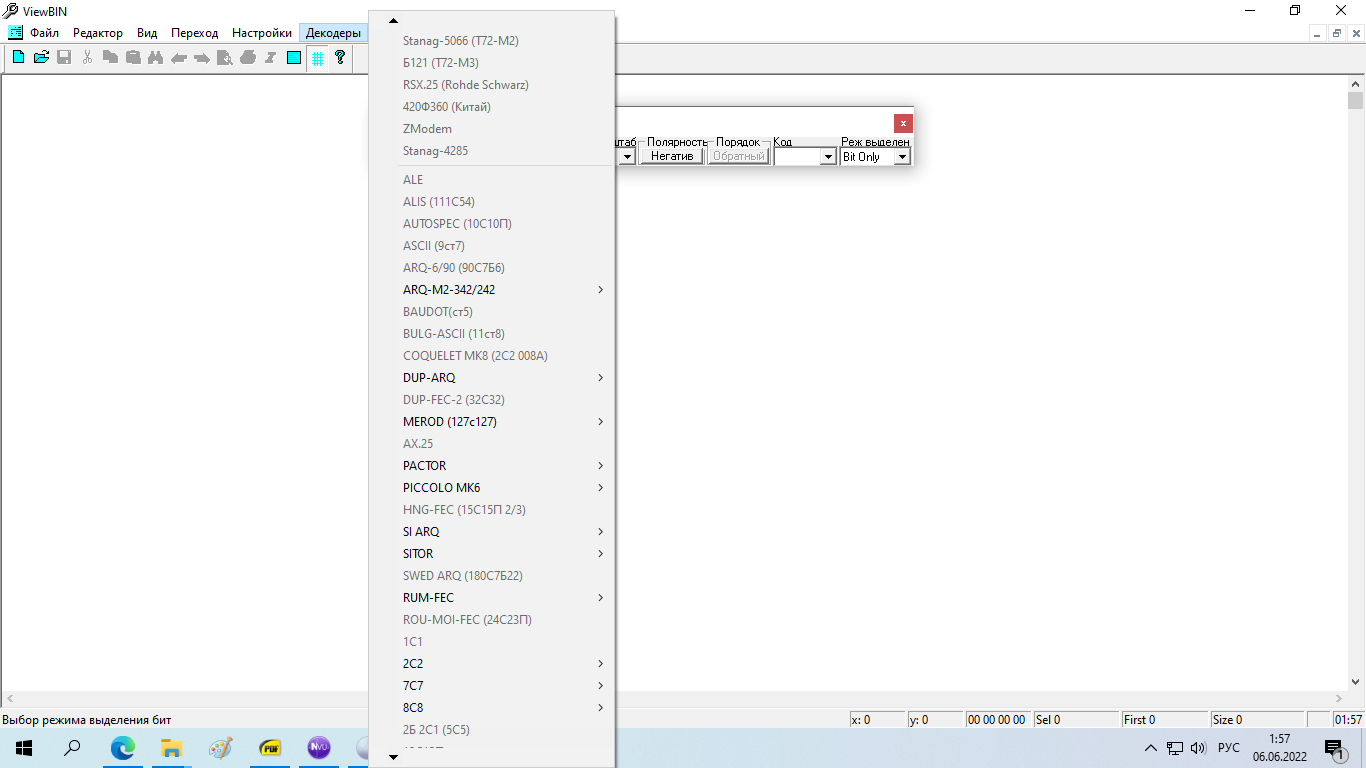This screenshot has height=768, width=1366.
Task: Open the purple NVU taskbar icon
Action: pyautogui.click(x=319, y=748)
